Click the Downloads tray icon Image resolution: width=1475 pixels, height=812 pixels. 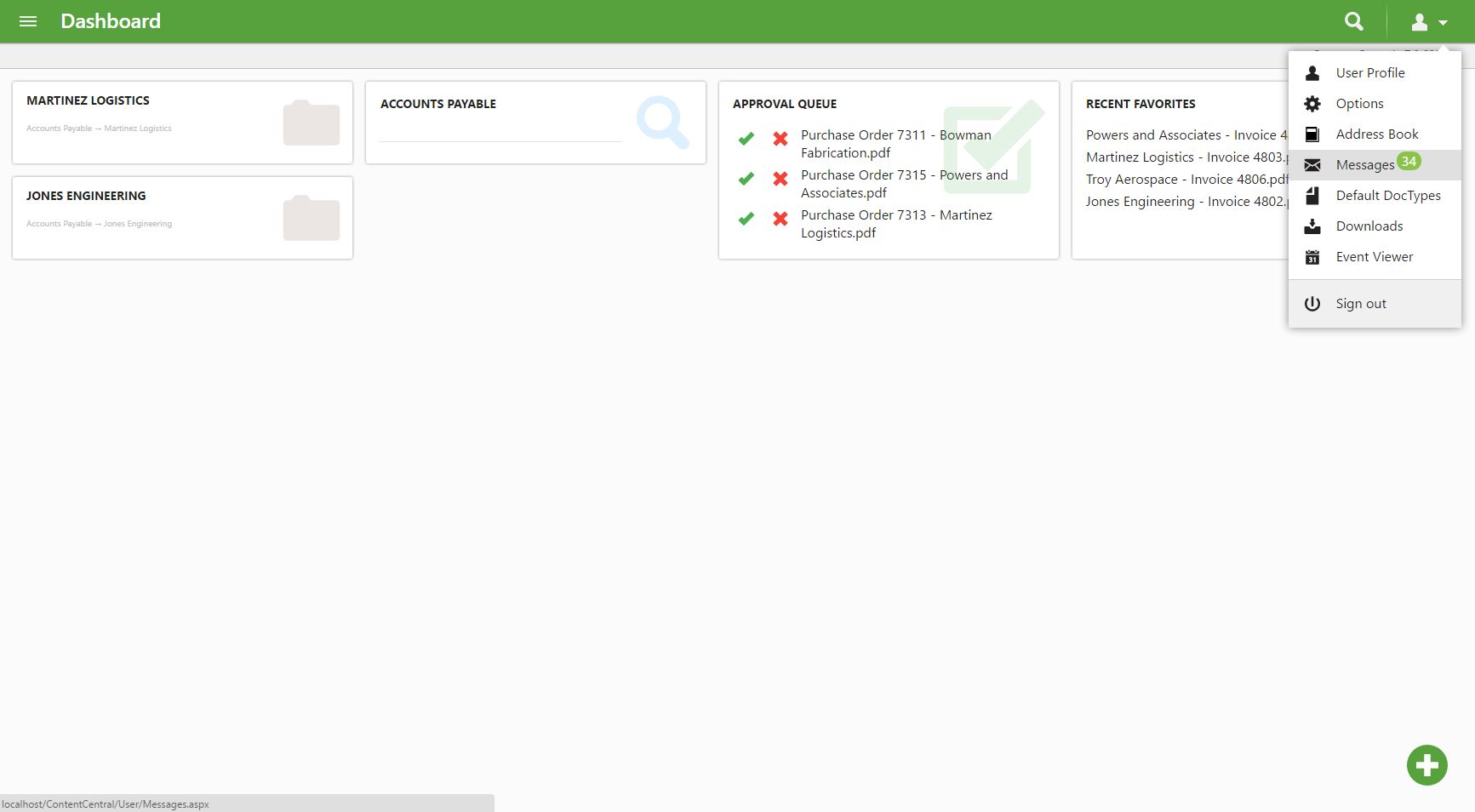(1312, 226)
